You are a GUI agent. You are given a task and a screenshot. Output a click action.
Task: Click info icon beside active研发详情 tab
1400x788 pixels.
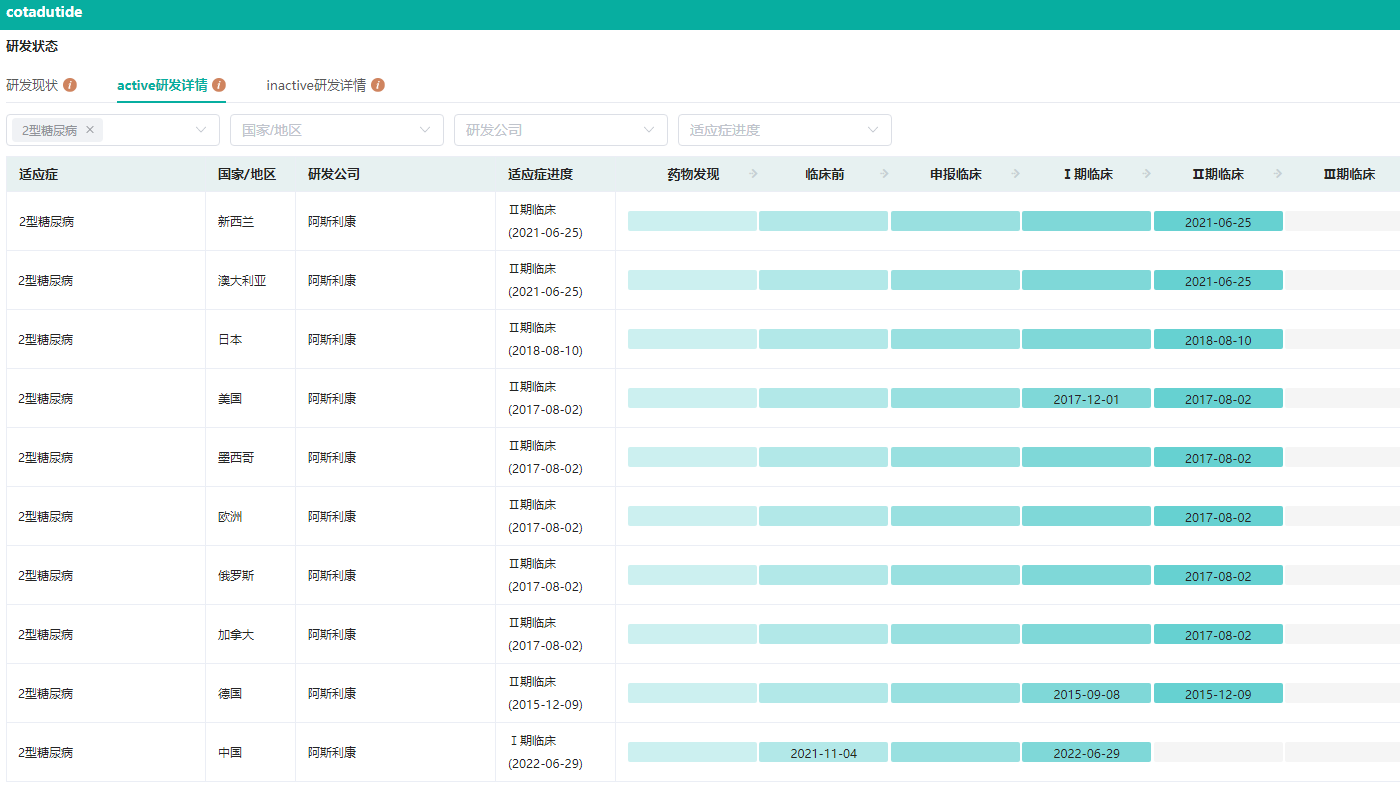pos(219,85)
